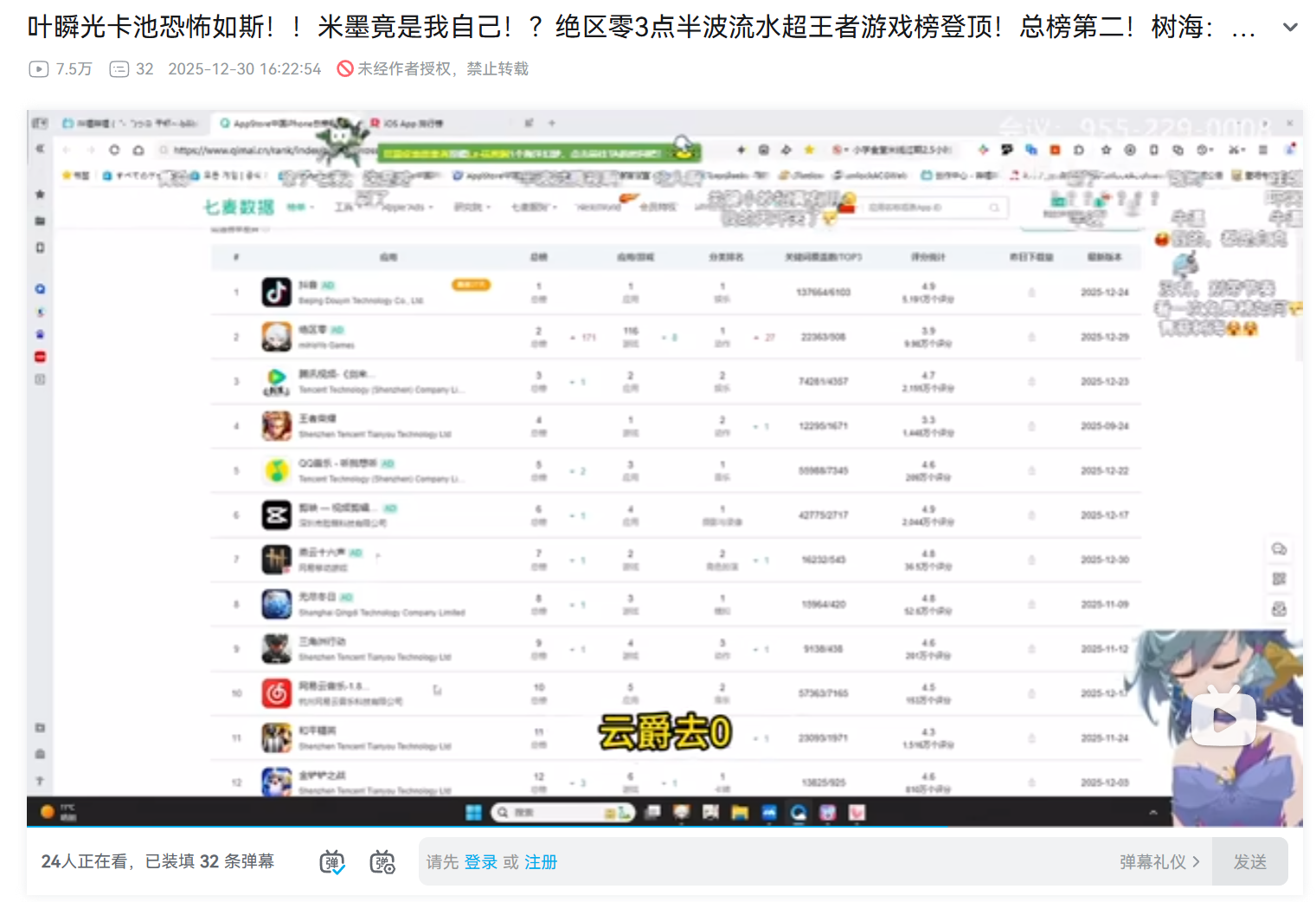Click the 三角洲行动 app icon in rank 9

pos(277,649)
